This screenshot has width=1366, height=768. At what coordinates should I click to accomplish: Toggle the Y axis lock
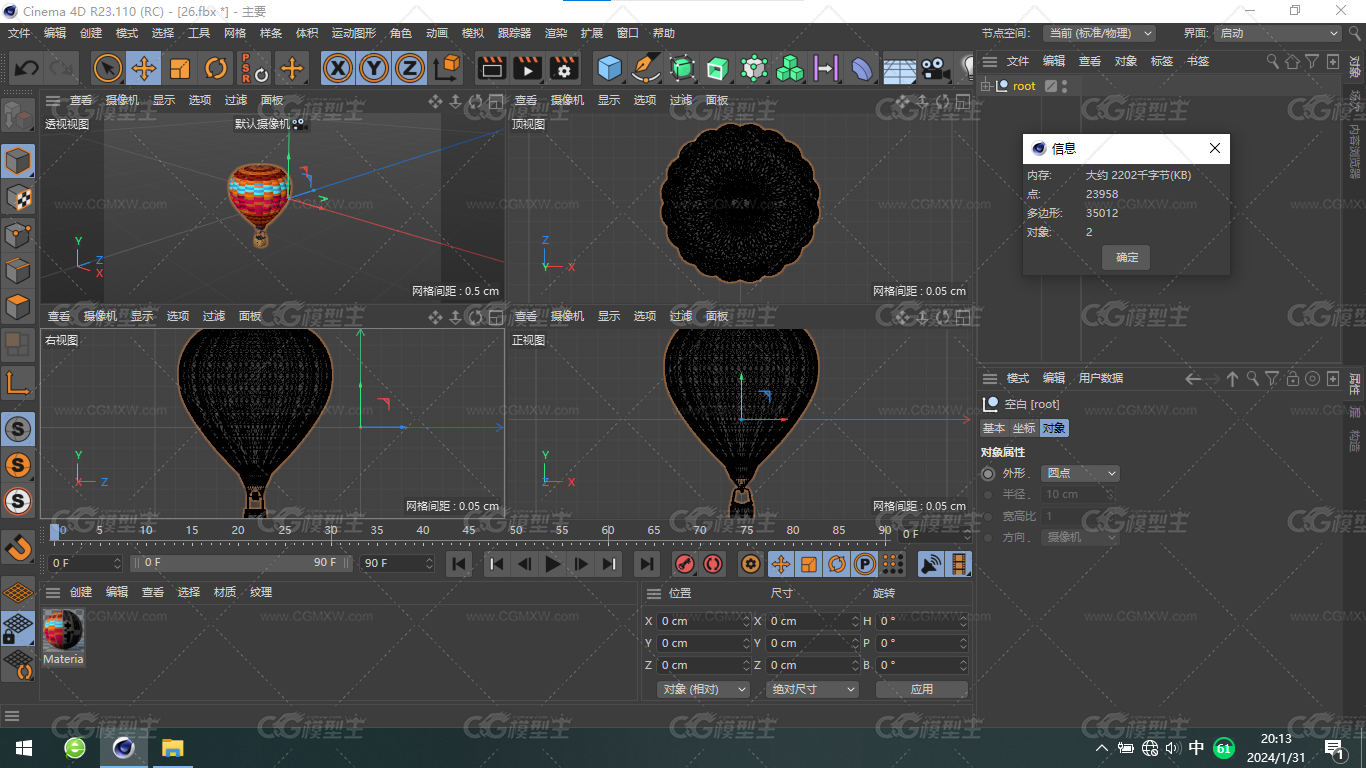(374, 68)
